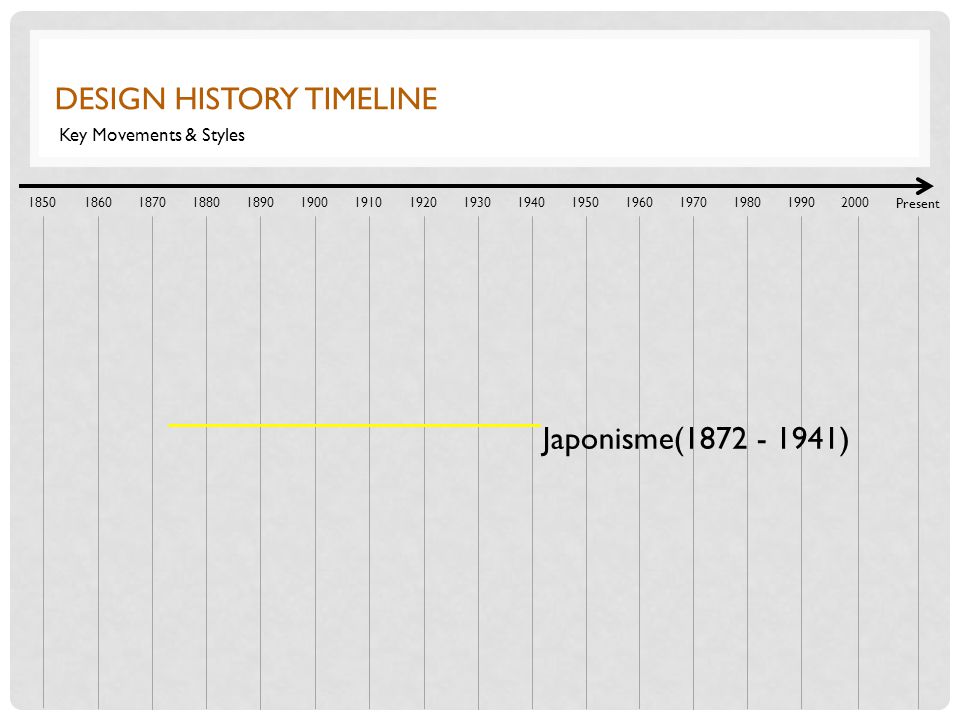
Task: Click the 2000 year label
Action: coord(855,203)
